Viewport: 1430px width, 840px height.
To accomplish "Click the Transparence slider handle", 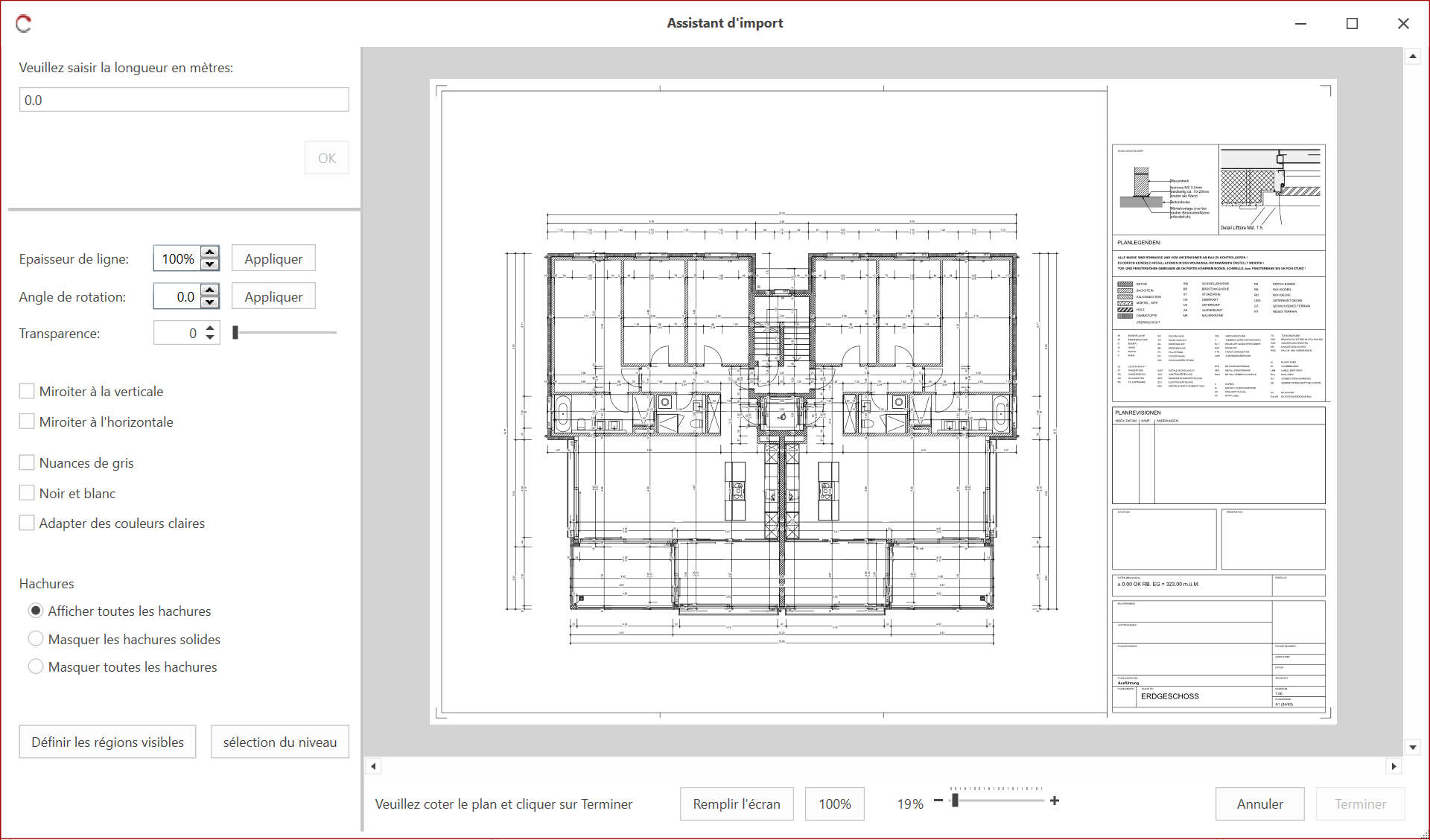I will (x=235, y=333).
